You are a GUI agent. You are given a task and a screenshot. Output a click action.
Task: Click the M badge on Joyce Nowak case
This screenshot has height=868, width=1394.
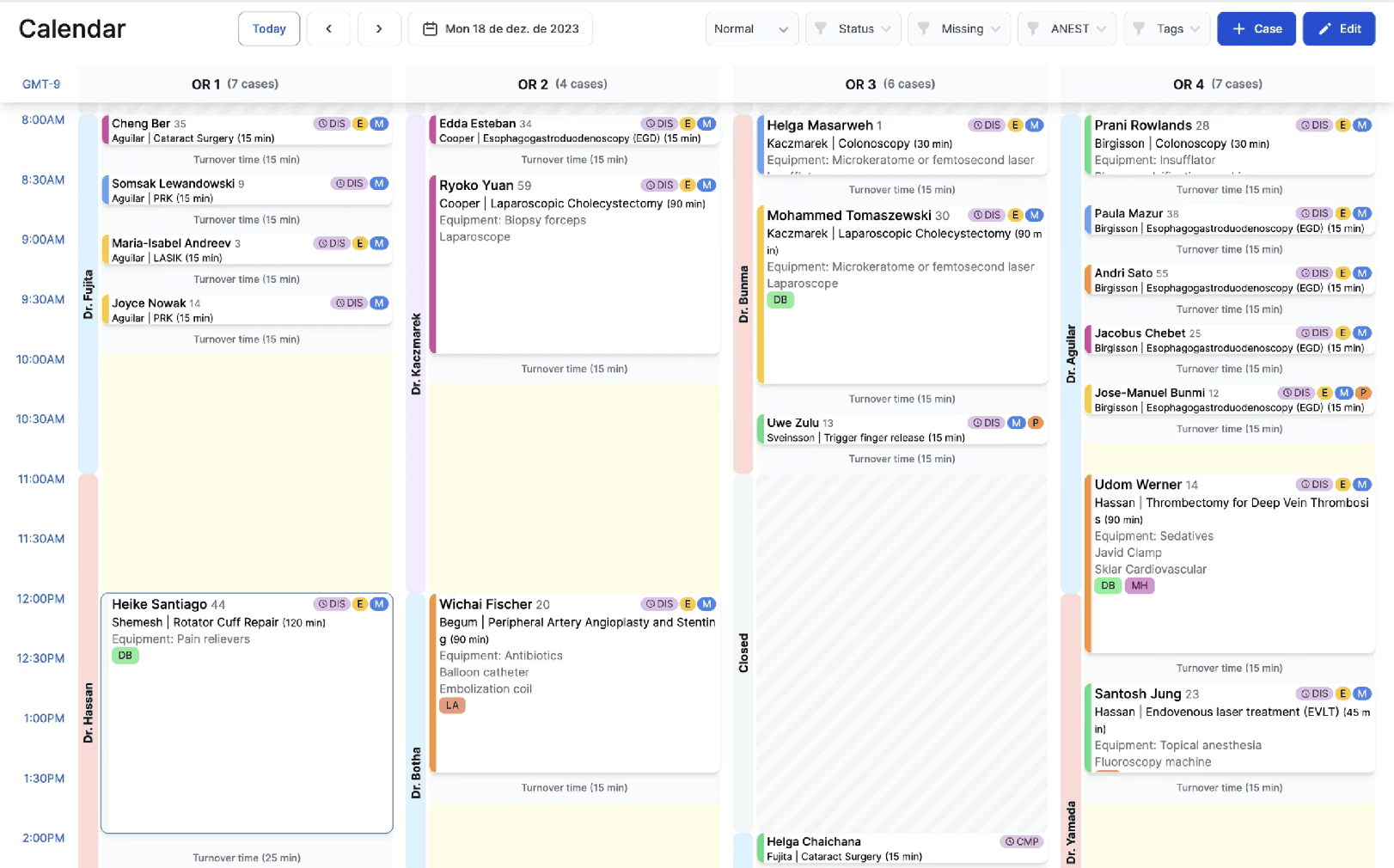pyautogui.click(x=379, y=303)
